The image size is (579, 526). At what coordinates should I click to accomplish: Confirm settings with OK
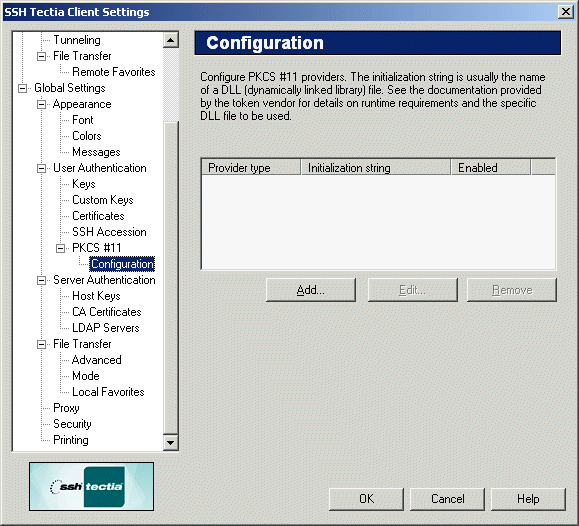tap(366, 499)
